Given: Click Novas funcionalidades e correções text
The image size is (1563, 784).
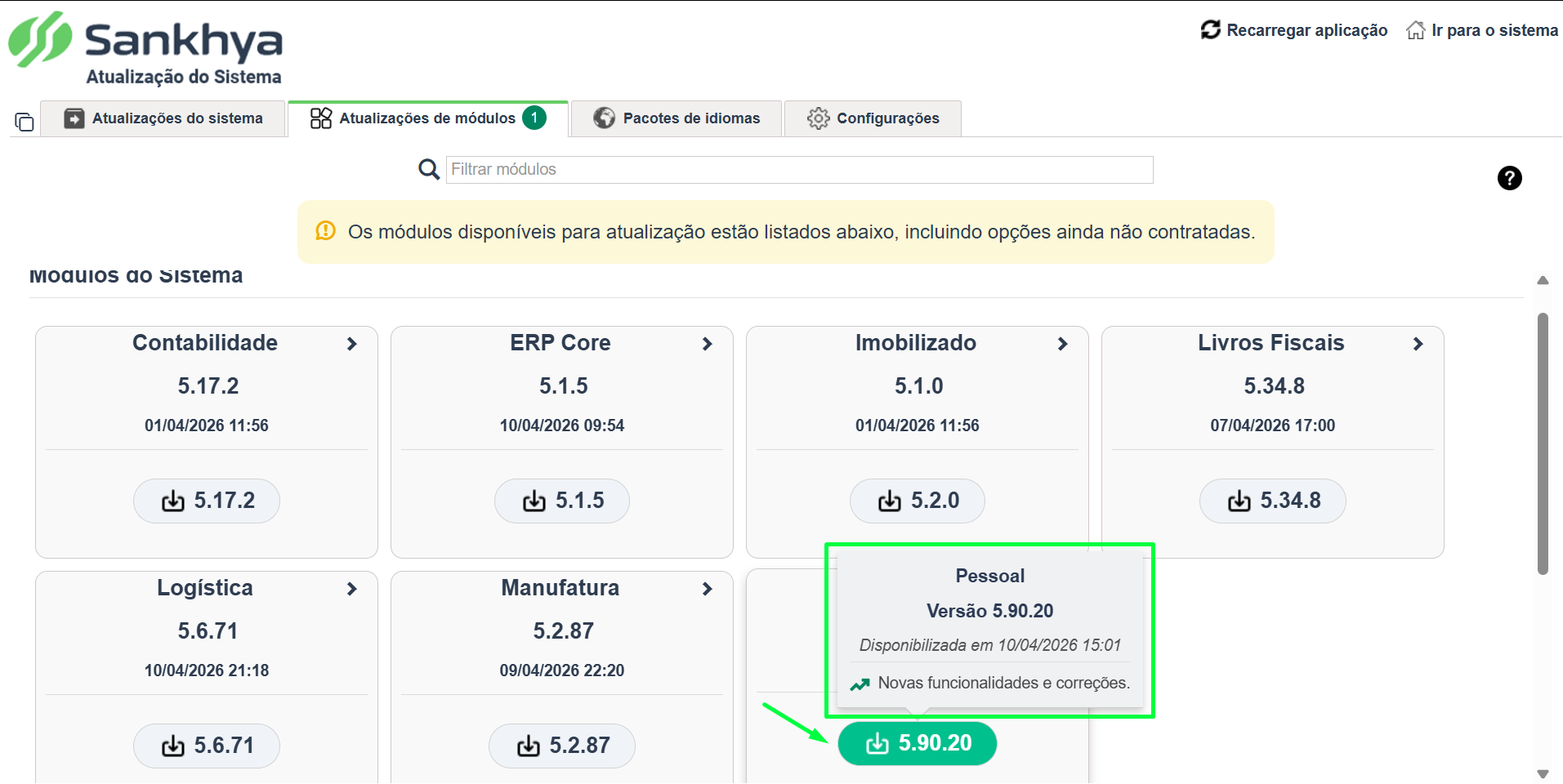Looking at the screenshot, I should (x=1004, y=683).
